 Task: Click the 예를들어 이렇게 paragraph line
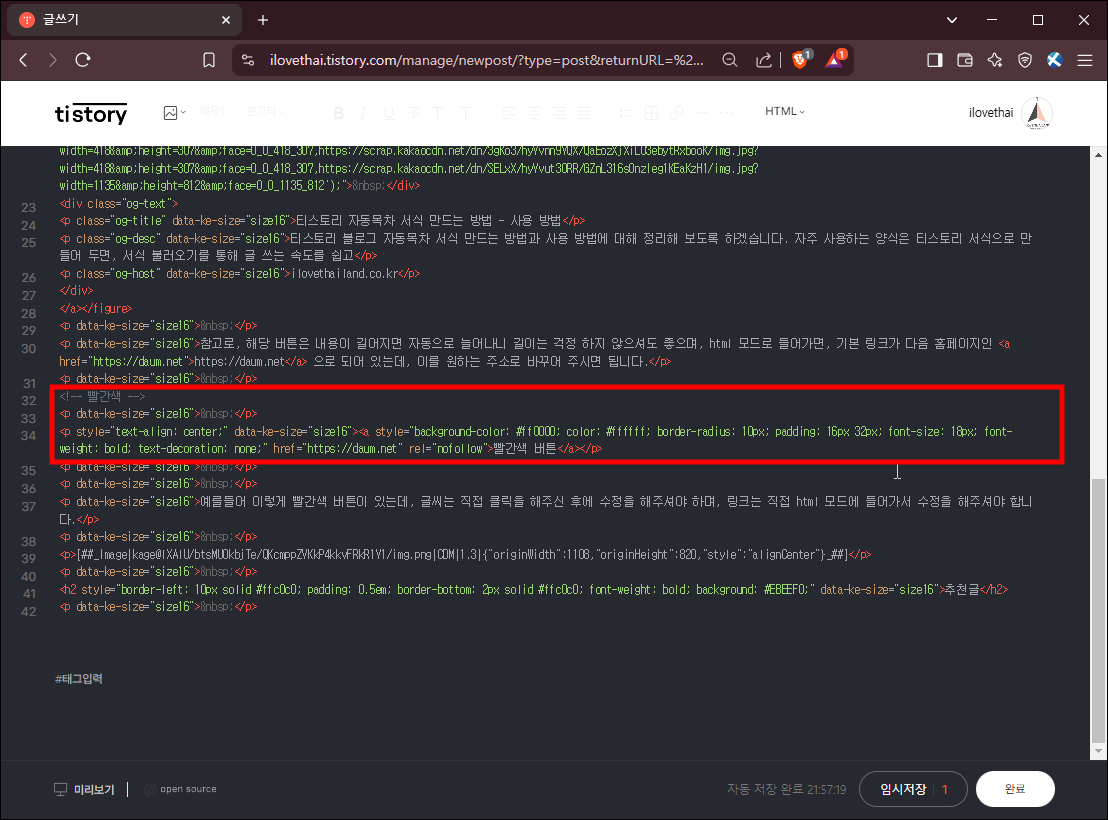tap(546, 510)
